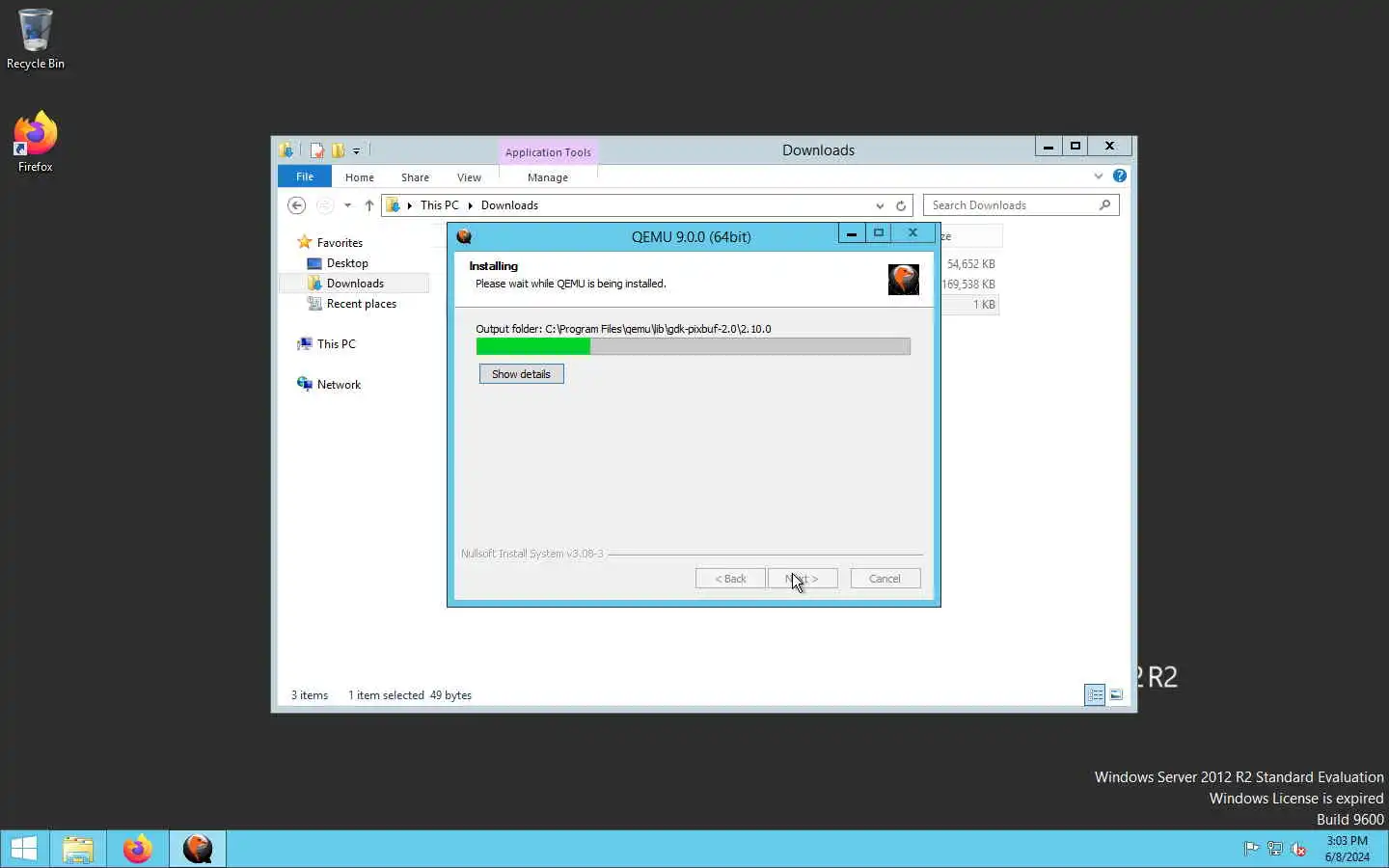Select the QEMU installer taskbar icon
Image resolution: width=1389 pixels, height=868 pixels.
(198, 849)
